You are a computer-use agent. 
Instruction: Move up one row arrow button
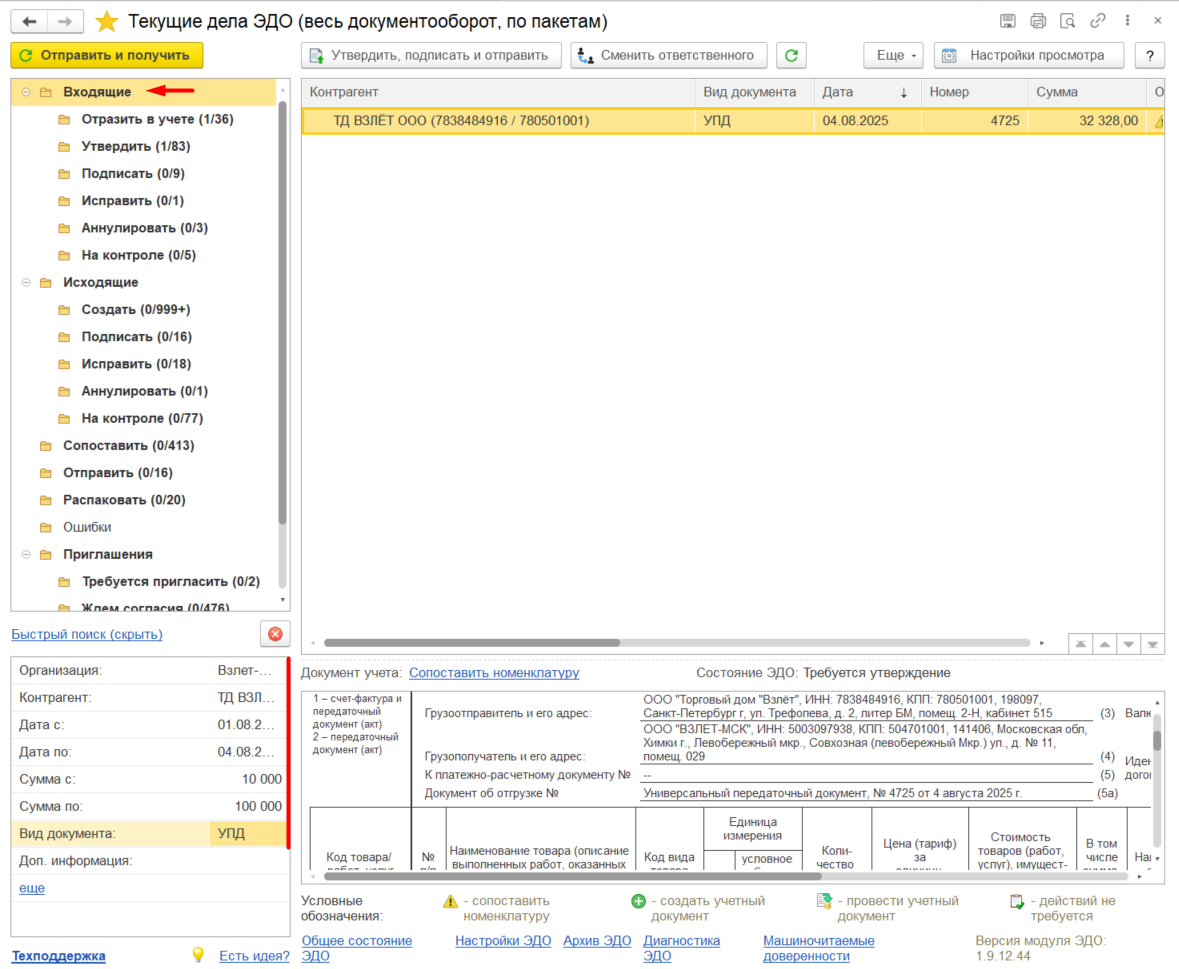(x=1105, y=643)
